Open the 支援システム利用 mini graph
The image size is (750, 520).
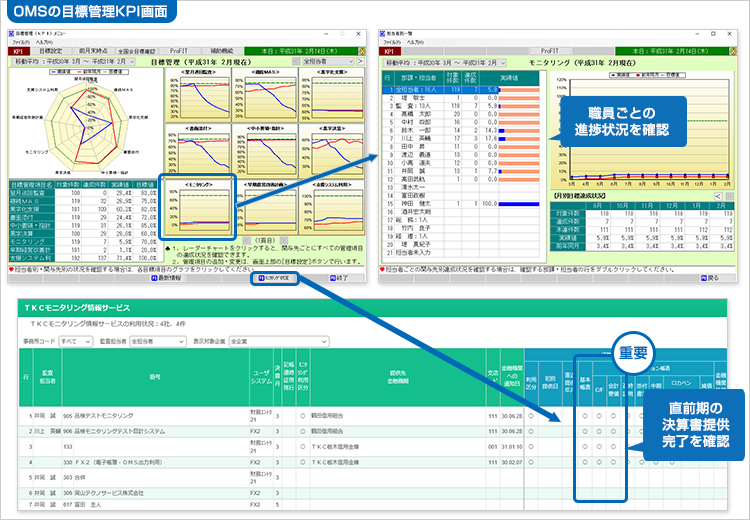pos(332,207)
